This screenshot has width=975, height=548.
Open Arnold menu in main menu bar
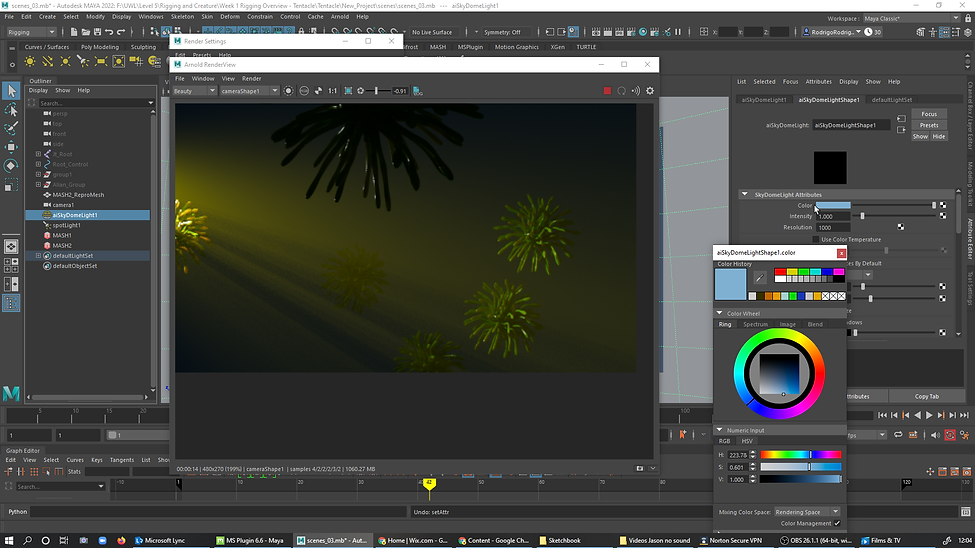340,17
